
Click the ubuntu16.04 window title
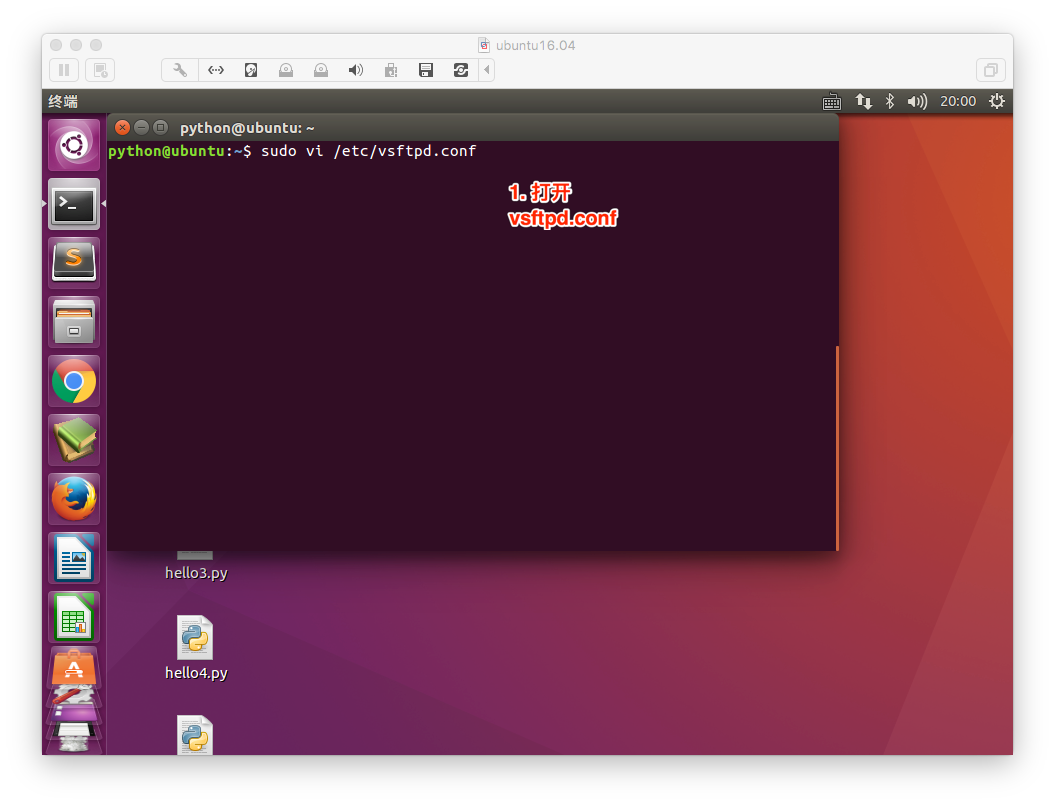click(535, 45)
